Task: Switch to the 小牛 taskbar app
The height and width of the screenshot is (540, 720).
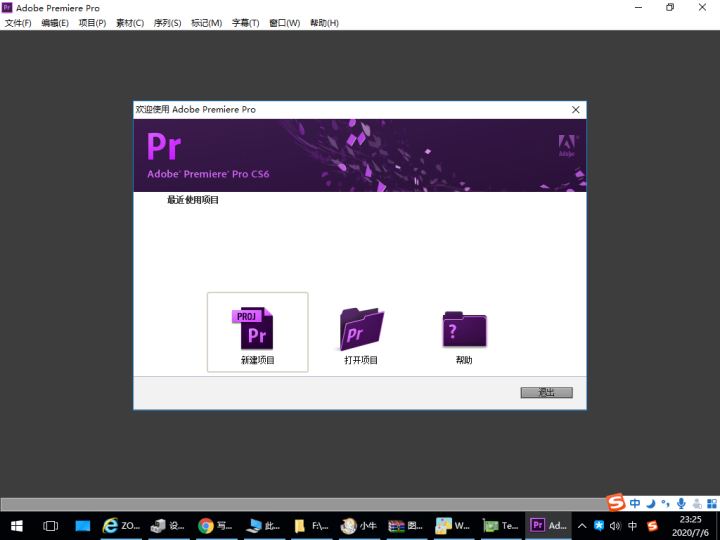Action: click(359, 526)
